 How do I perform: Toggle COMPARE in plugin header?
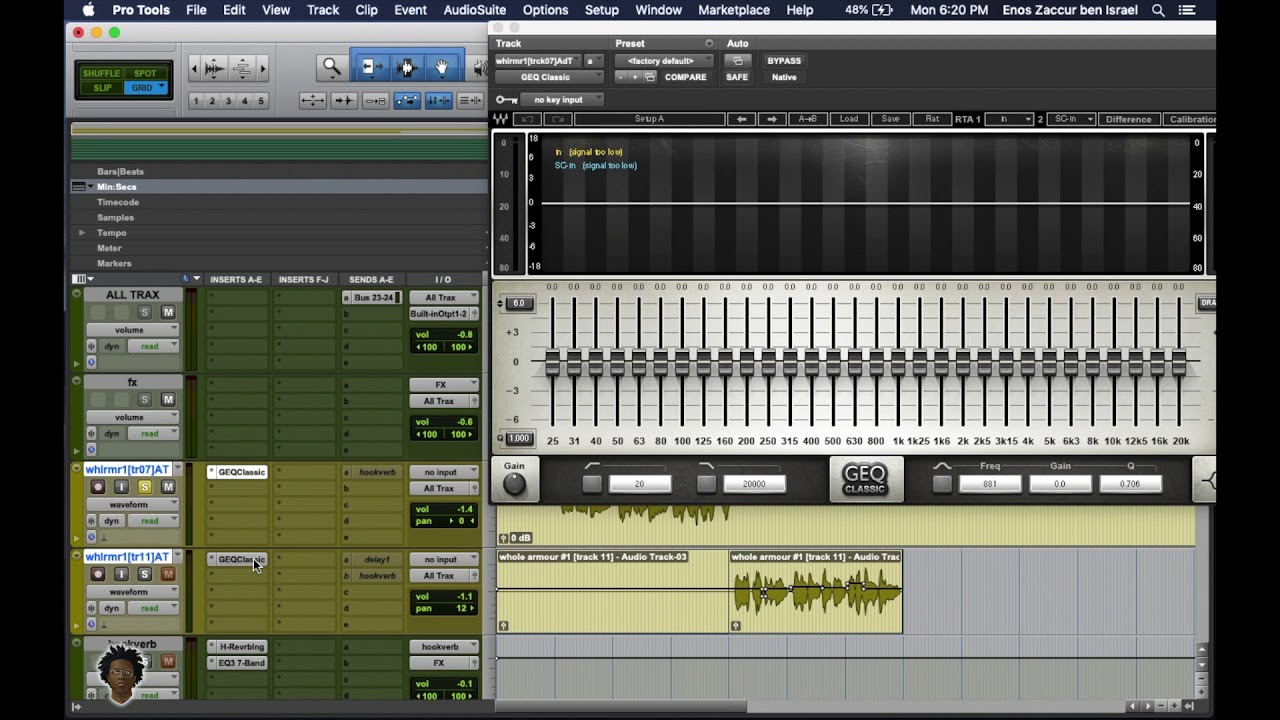(x=685, y=77)
